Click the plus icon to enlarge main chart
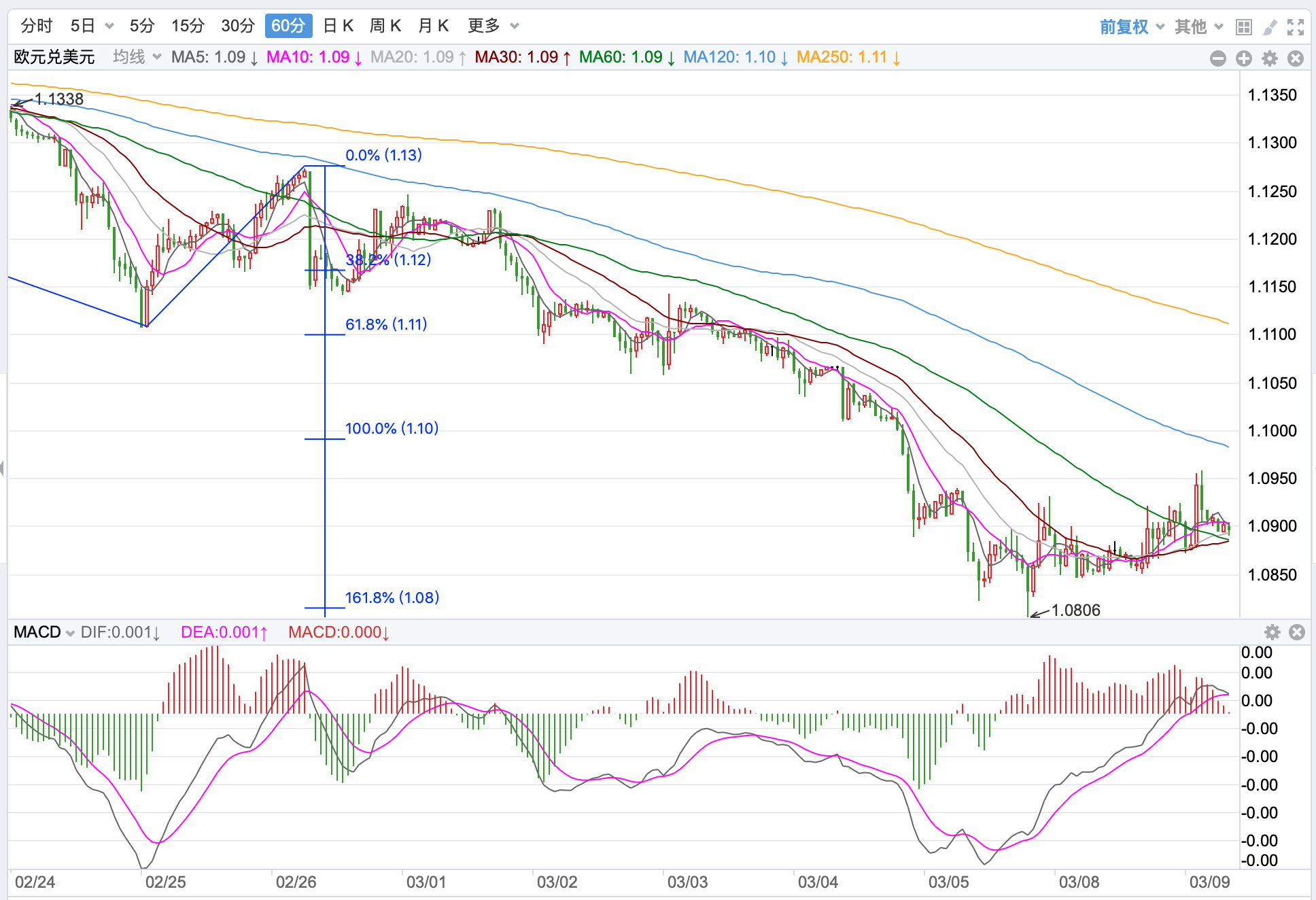The width and height of the screenshot is (1316, 900). coord(1244,58)
